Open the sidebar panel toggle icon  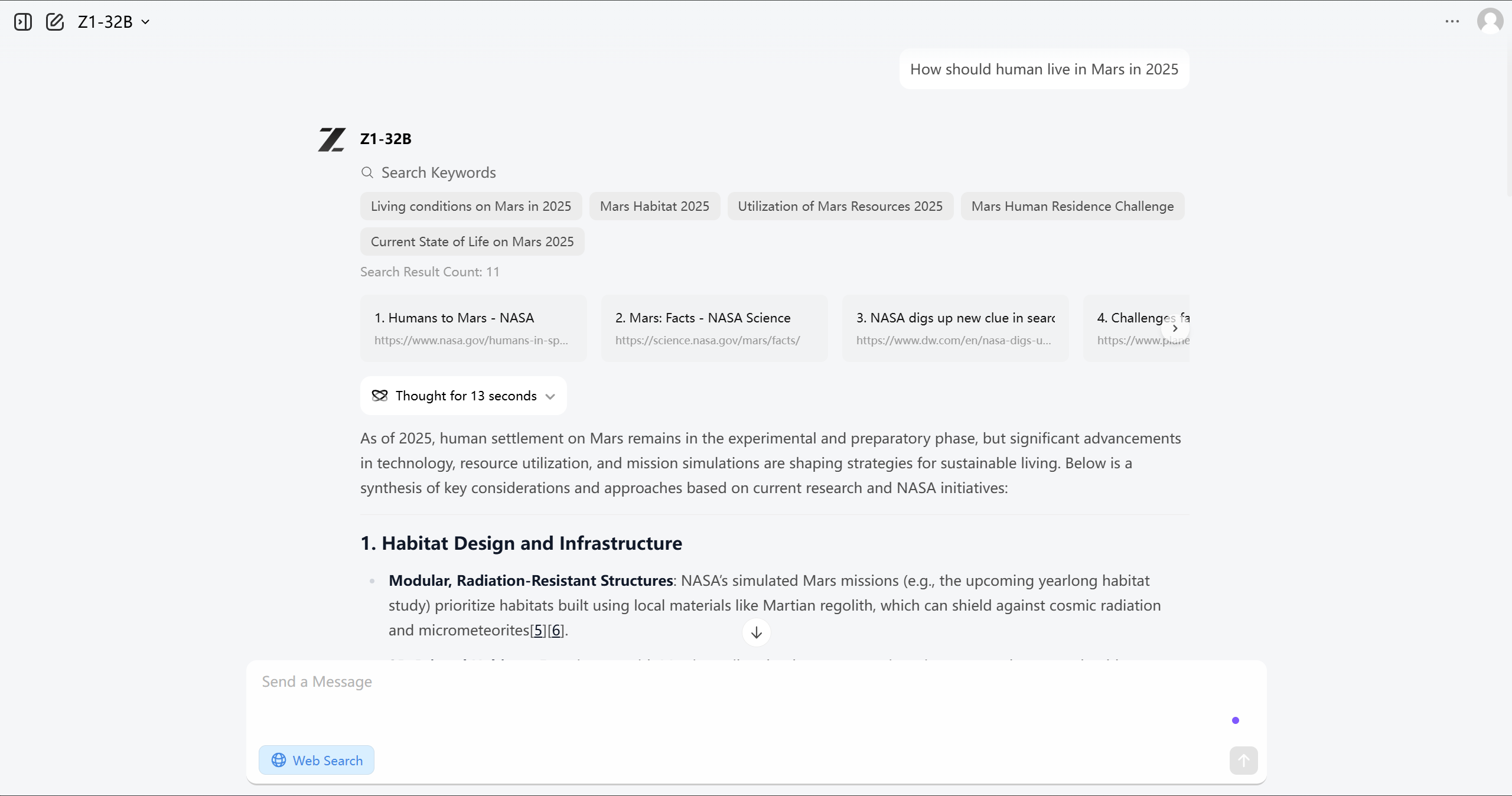[x=23, y=22]
